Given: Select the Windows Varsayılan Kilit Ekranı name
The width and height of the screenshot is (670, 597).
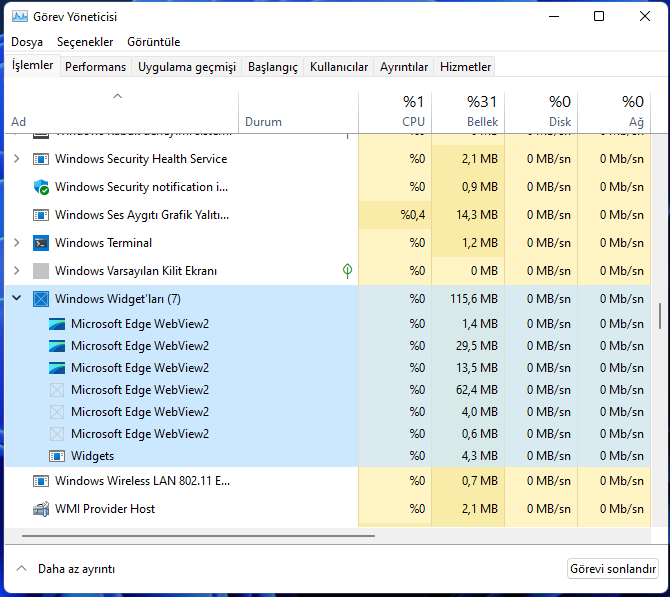Looking at the screenshot, I should click(x=136, y=271).
